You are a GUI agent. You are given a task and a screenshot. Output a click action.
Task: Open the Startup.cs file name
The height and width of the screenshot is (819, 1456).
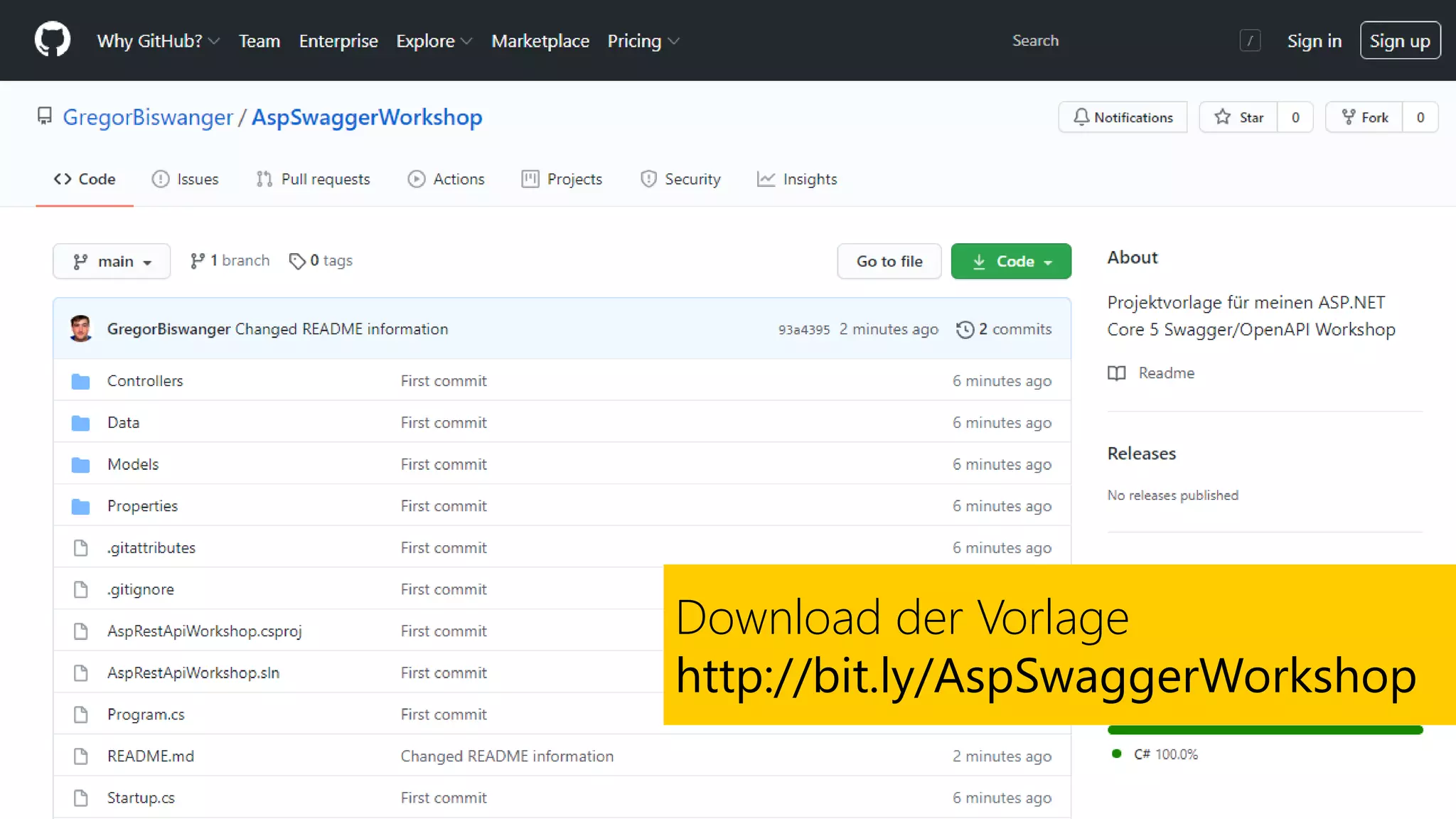[141, 798]
